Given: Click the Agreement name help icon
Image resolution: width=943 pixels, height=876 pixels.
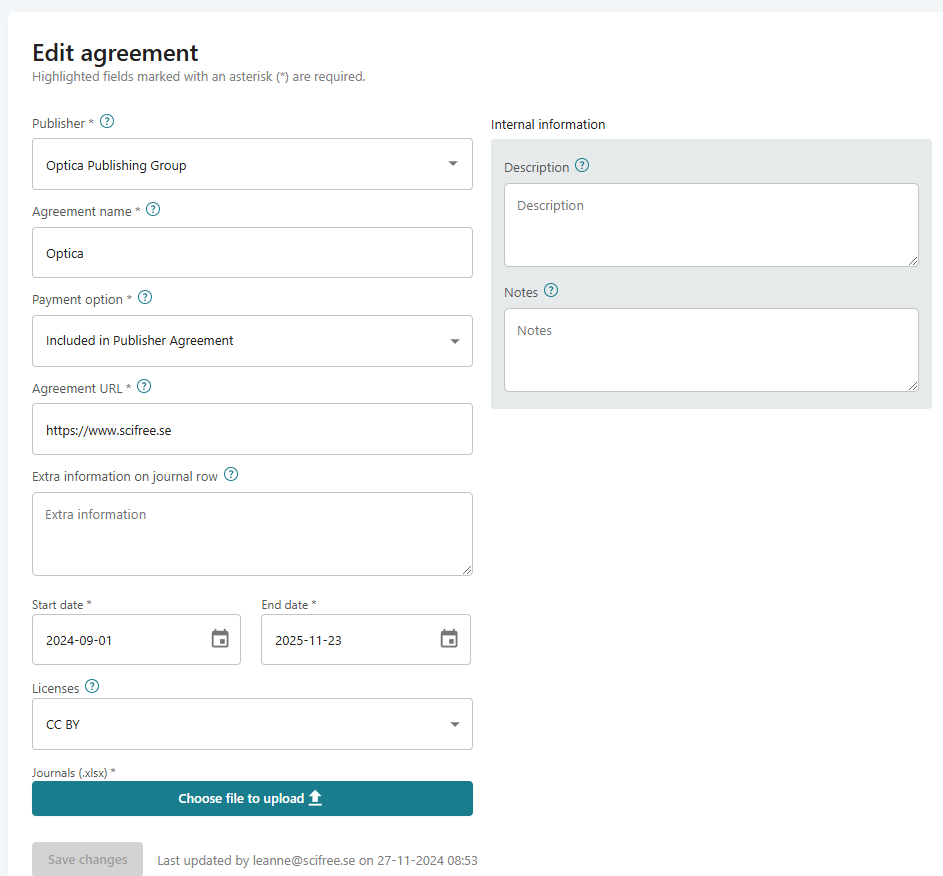Looking at the screenshot, I should (x=152, y=209).
